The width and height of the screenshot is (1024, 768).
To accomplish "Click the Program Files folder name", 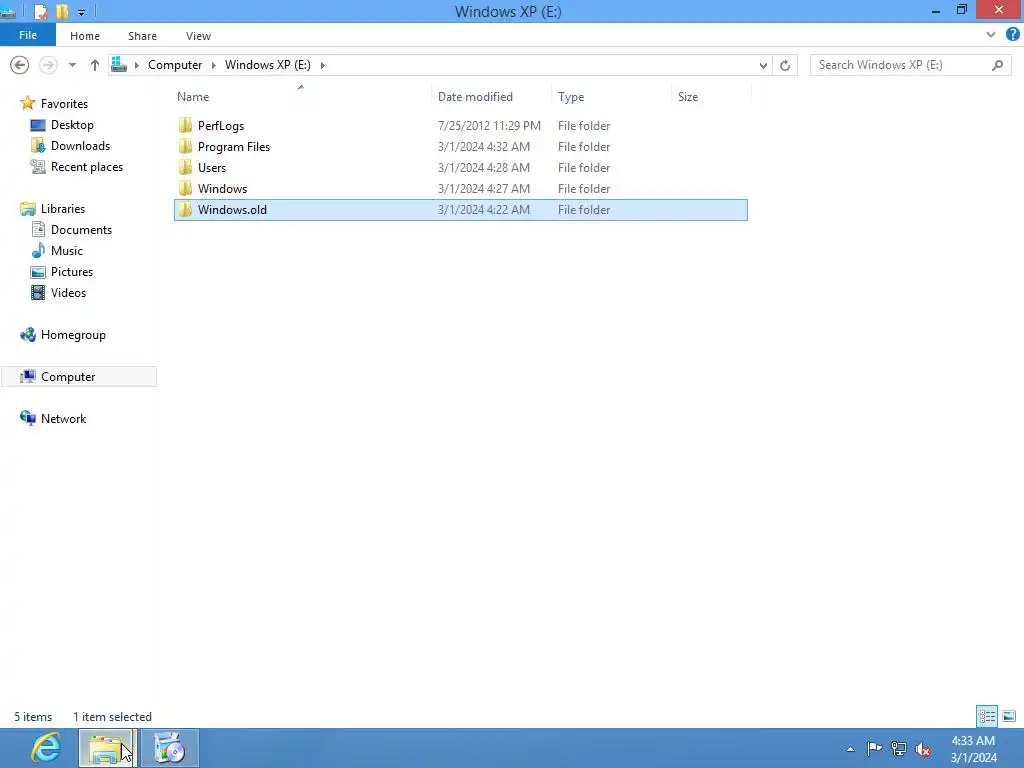I will click(234, 147).
